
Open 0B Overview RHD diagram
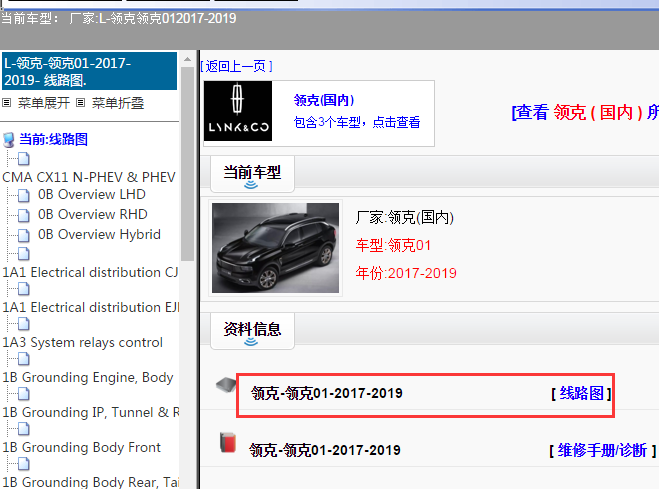tap(92, 214)
